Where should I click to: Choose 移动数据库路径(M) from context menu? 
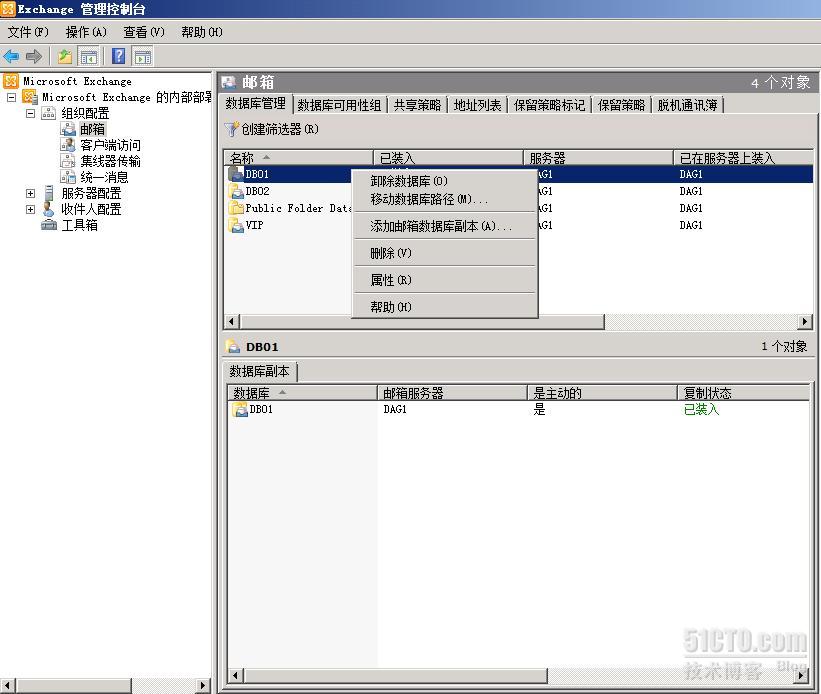point(445,199)
